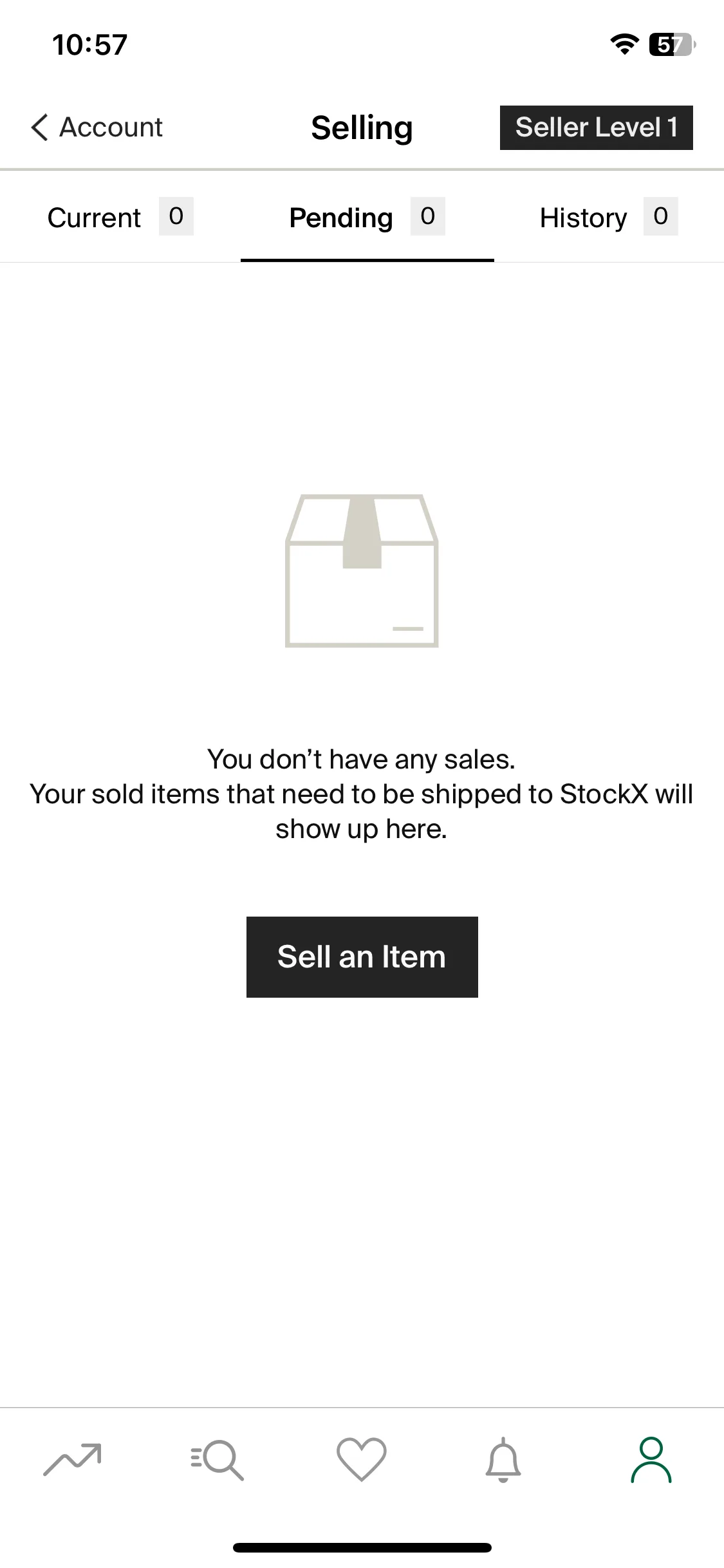Click the Sell an Item button
The image size is (724, 1568).
[x=362, y=957]
